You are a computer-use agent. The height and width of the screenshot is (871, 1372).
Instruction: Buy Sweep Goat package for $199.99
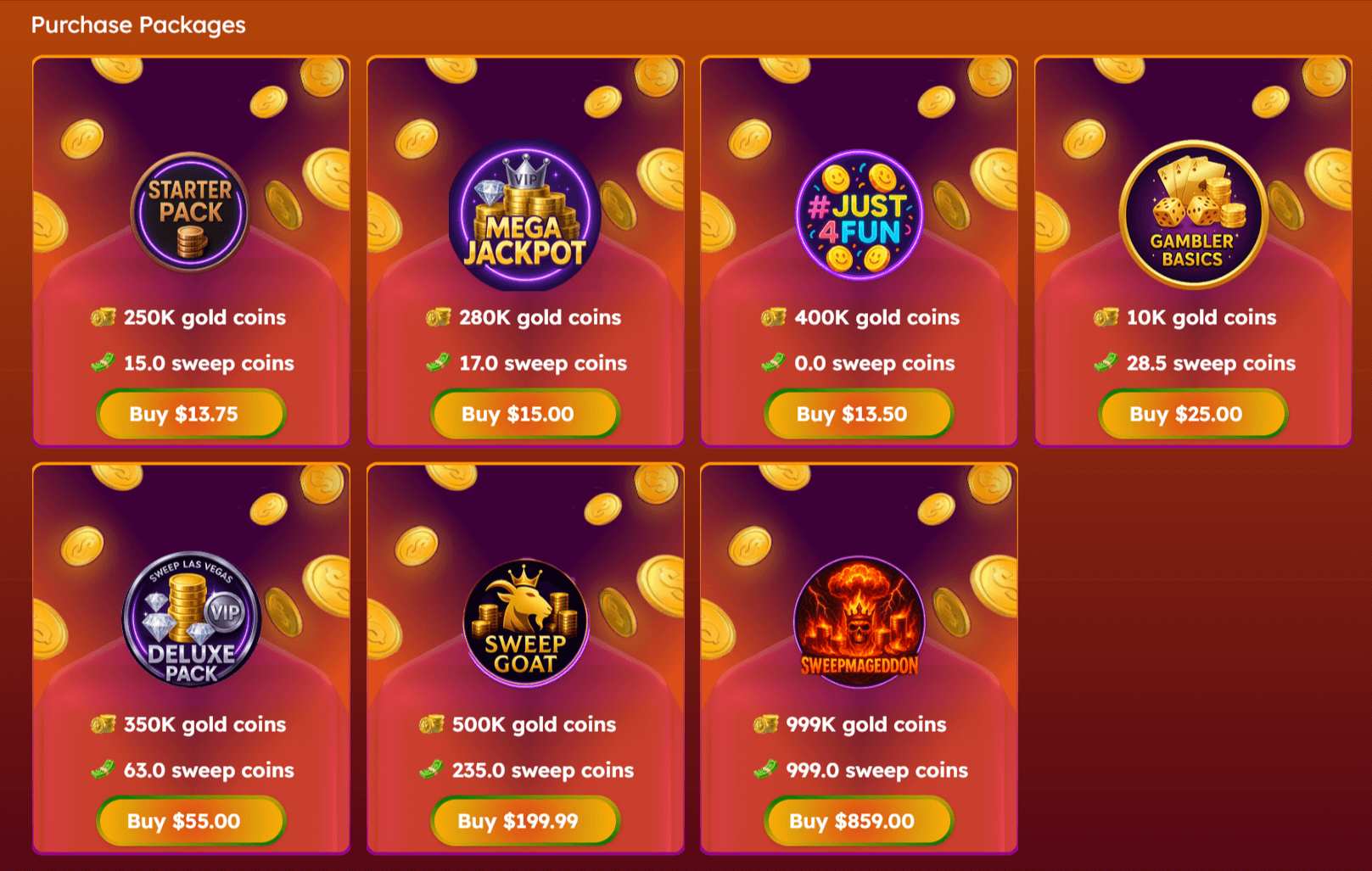525,821
